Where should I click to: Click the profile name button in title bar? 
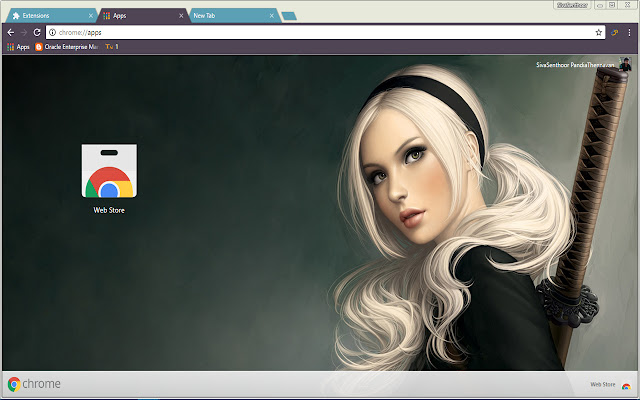click(x=572, y=5)
